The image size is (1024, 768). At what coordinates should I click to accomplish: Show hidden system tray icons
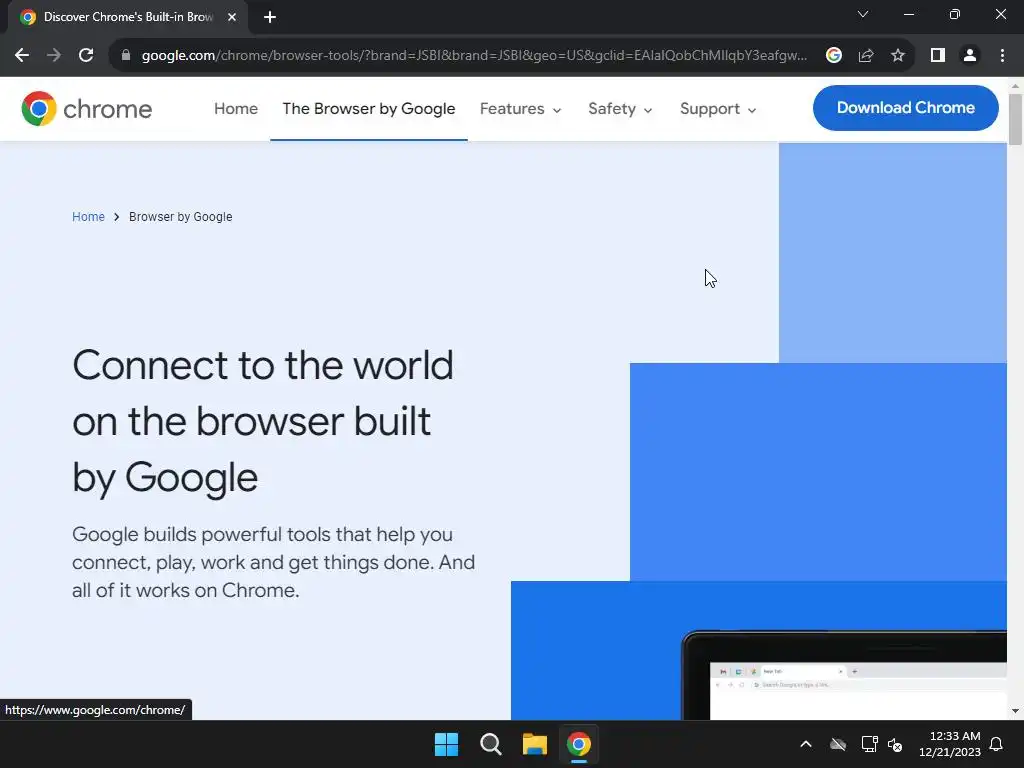[806, 744]
